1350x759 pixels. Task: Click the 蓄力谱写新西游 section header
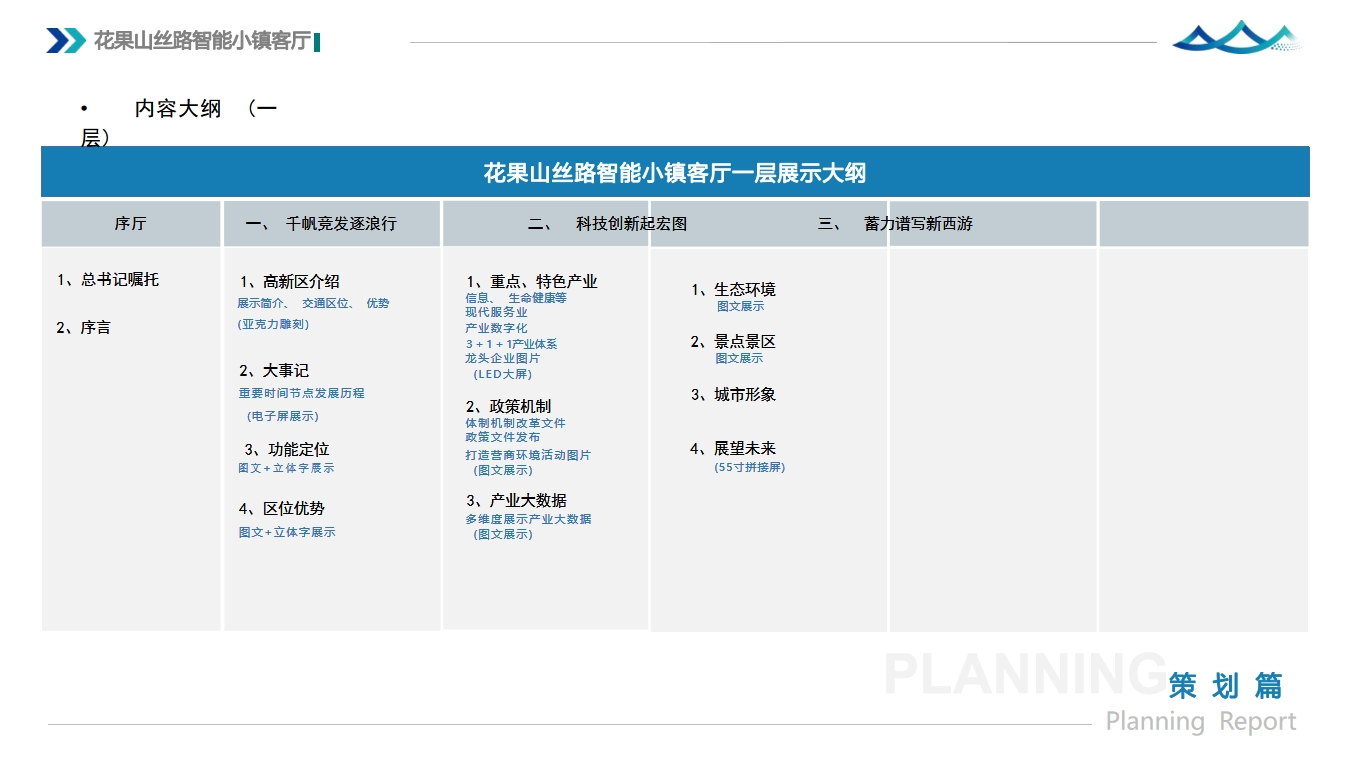pyautogui.click(x=895, y=224)
